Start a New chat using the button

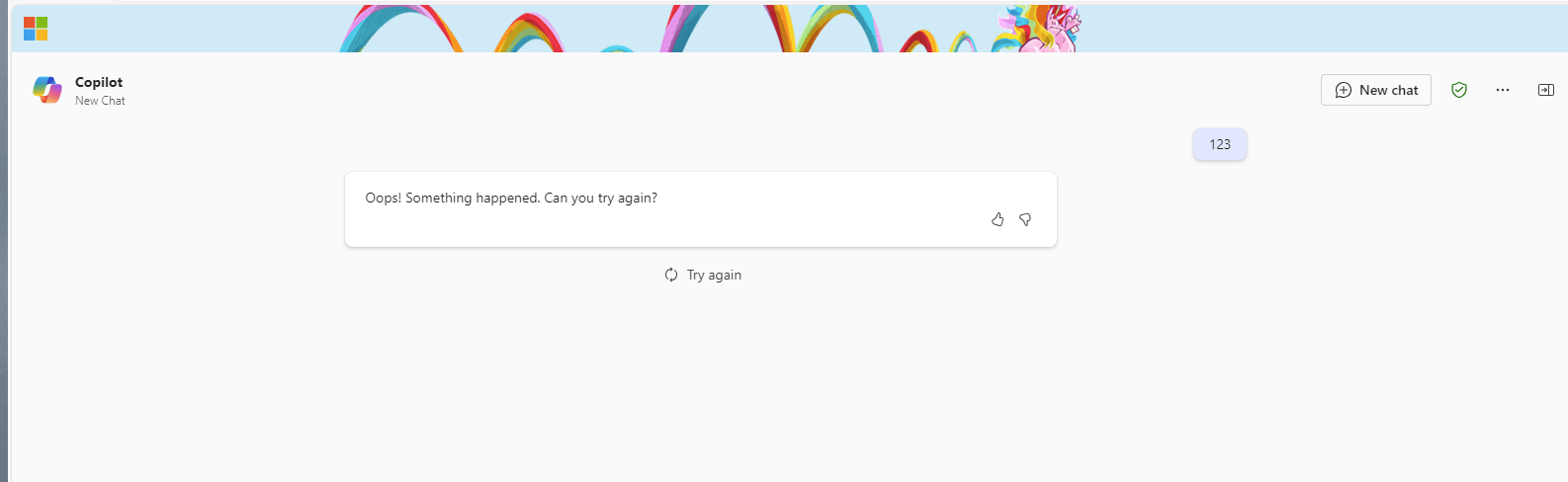[x=1376, y=90]
